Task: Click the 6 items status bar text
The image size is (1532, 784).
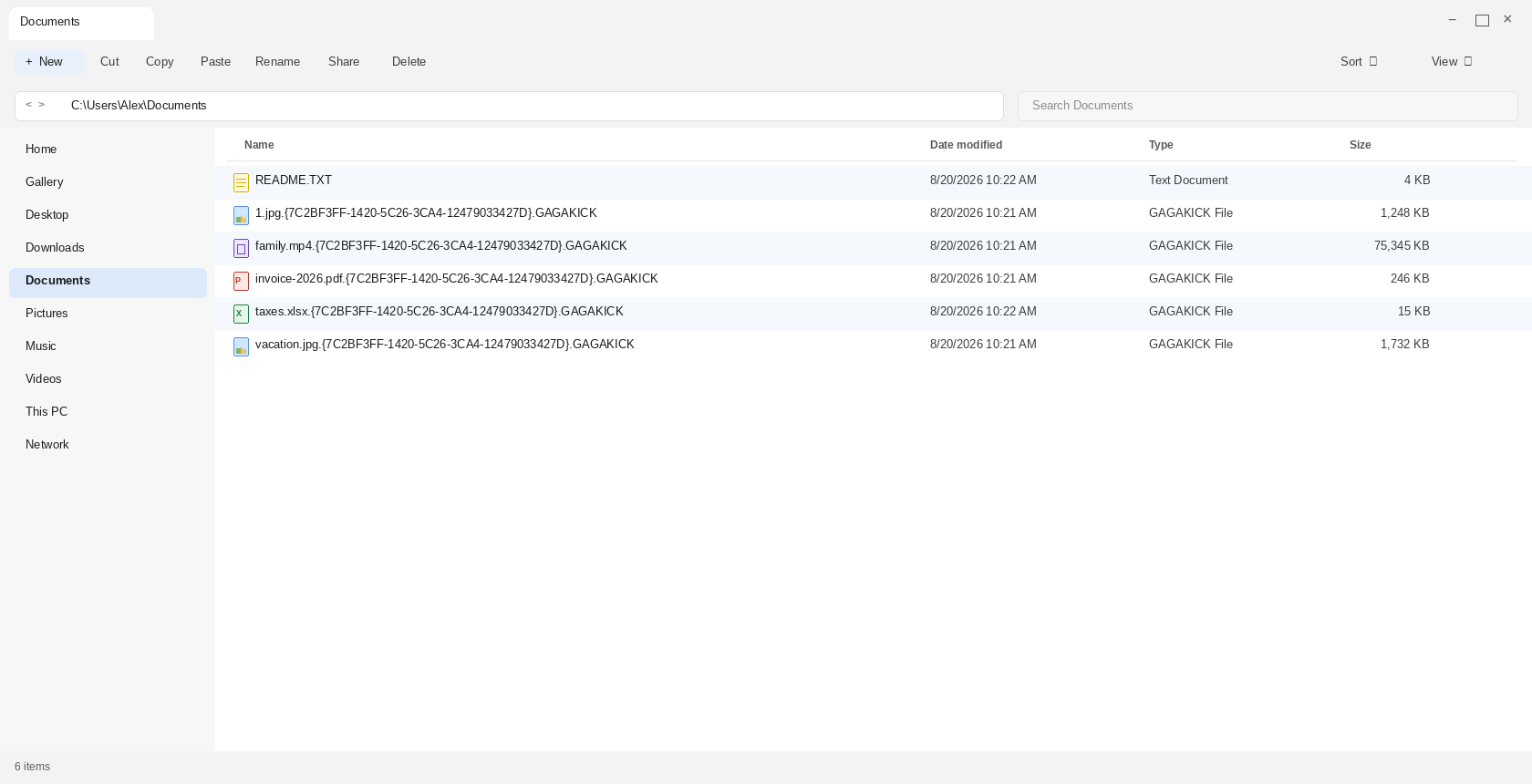Action: point(32,767)
